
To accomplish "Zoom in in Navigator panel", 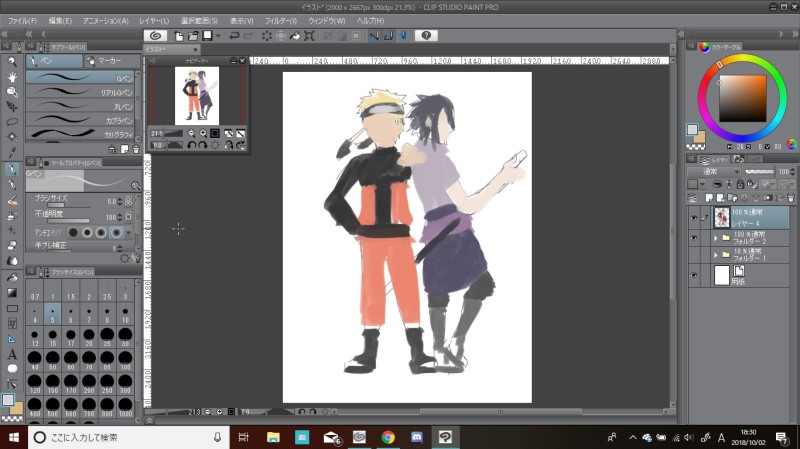I will click(x=203, y=133).
